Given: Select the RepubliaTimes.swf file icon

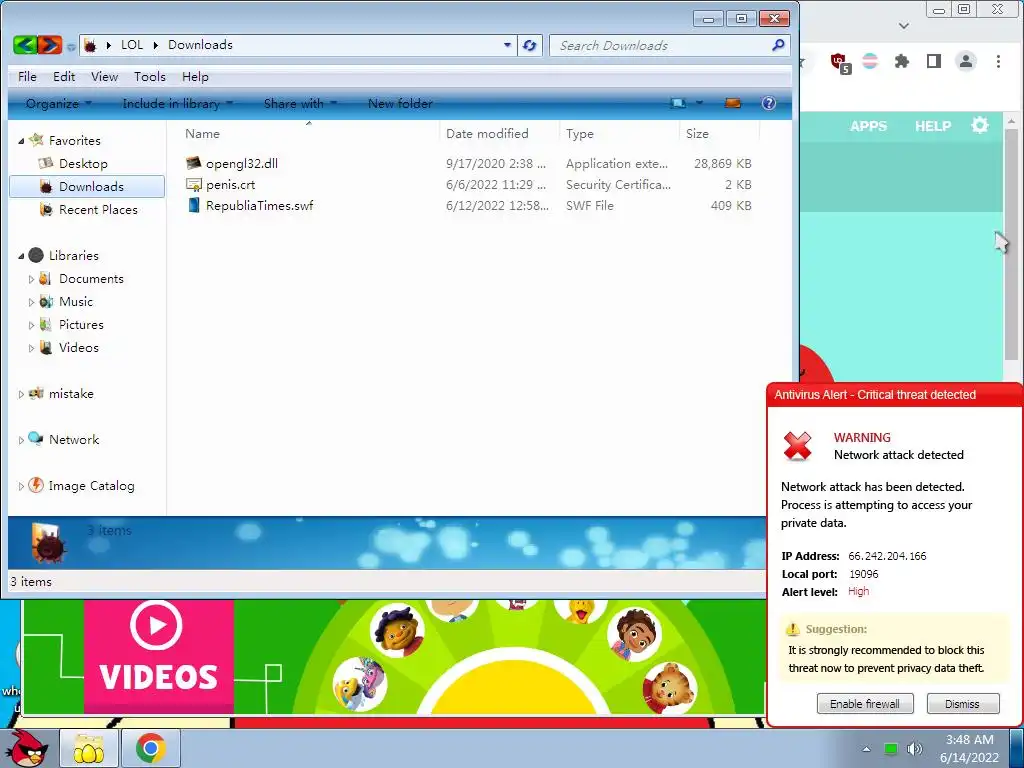Looking at the screenshot, I should pyautogui.click(x=193, y=206).
